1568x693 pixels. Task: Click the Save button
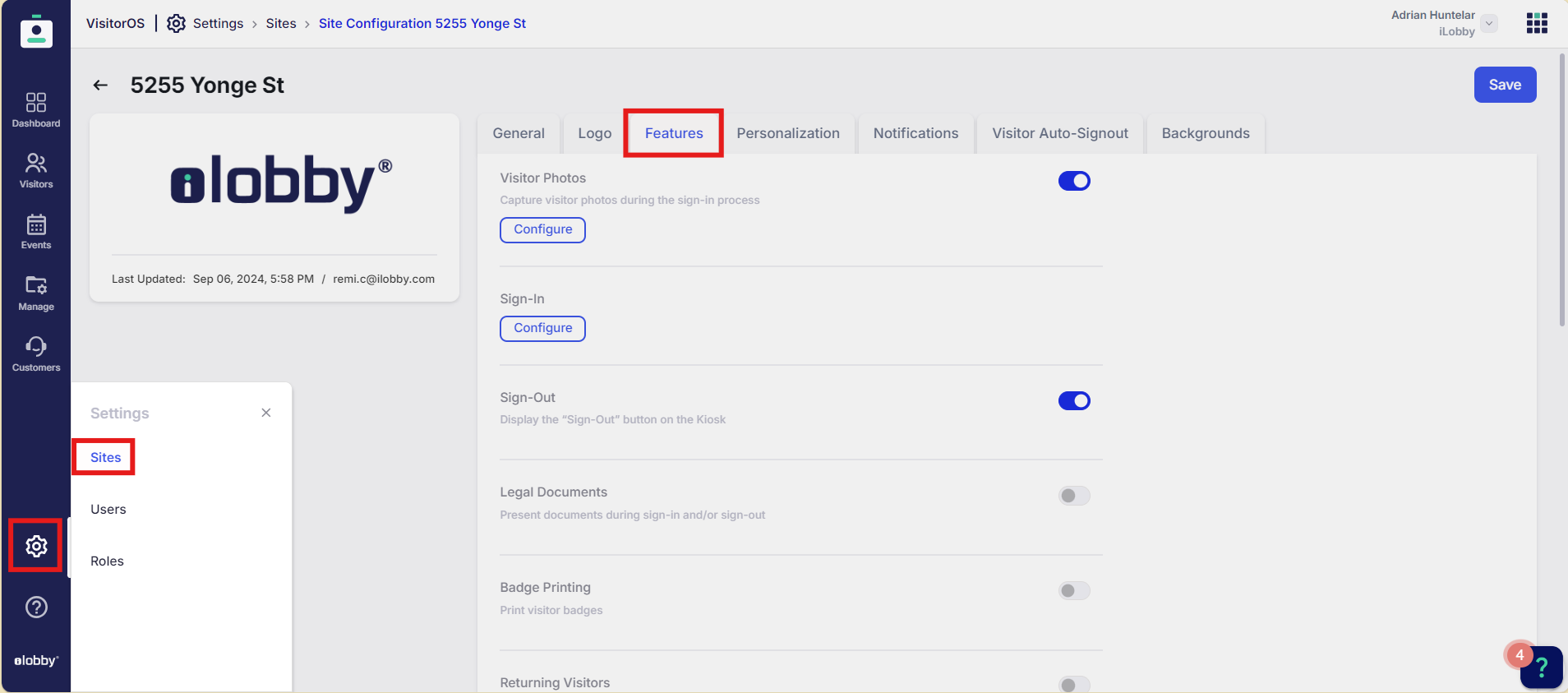click(x=1505, y=85)
